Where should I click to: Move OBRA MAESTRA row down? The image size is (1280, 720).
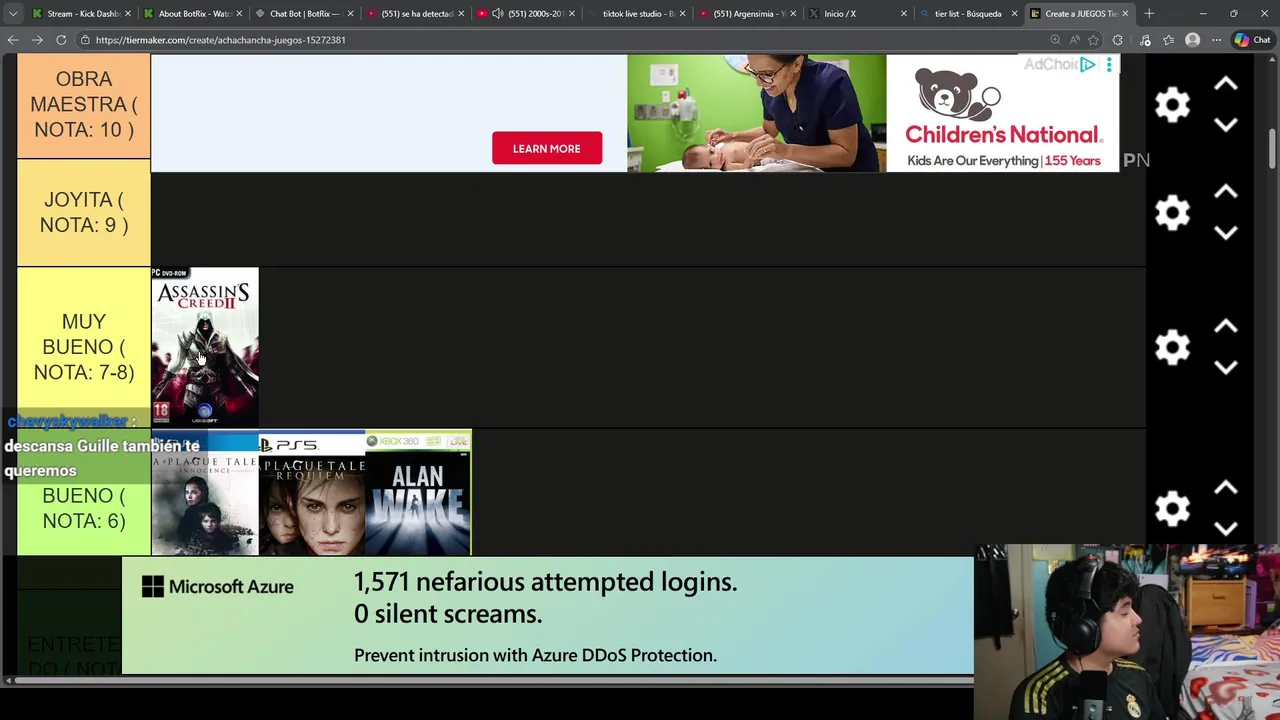coord(1226,124)
